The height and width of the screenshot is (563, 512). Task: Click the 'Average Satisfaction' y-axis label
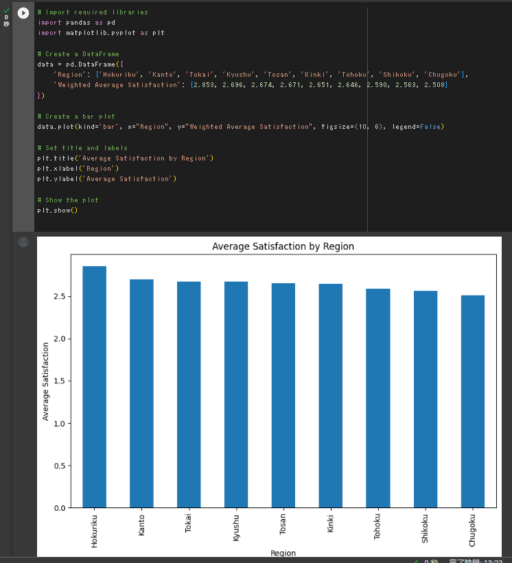click(x=45, y=381)
